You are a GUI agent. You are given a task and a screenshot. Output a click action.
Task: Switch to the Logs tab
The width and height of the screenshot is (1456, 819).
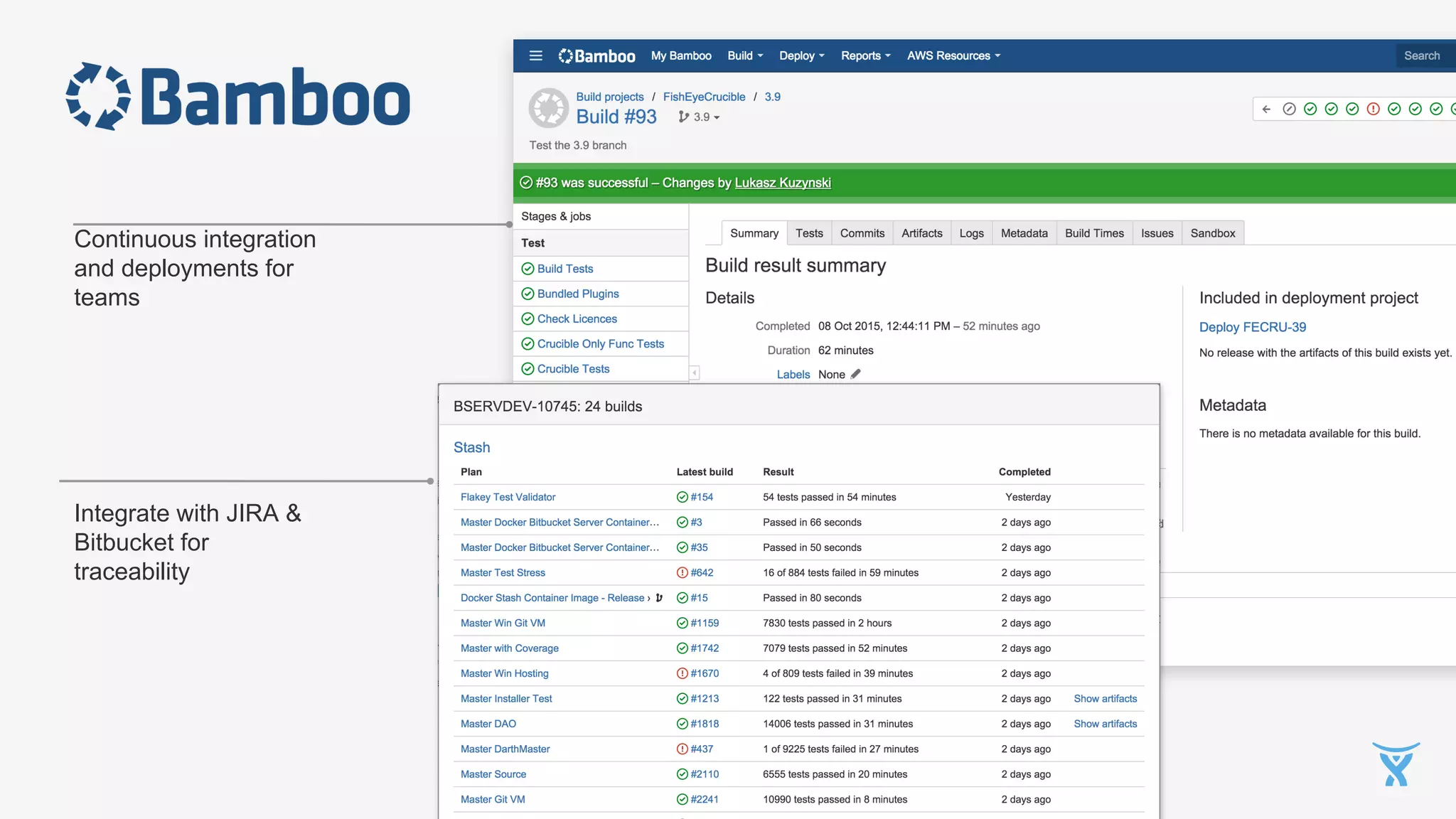click(971, 233)
